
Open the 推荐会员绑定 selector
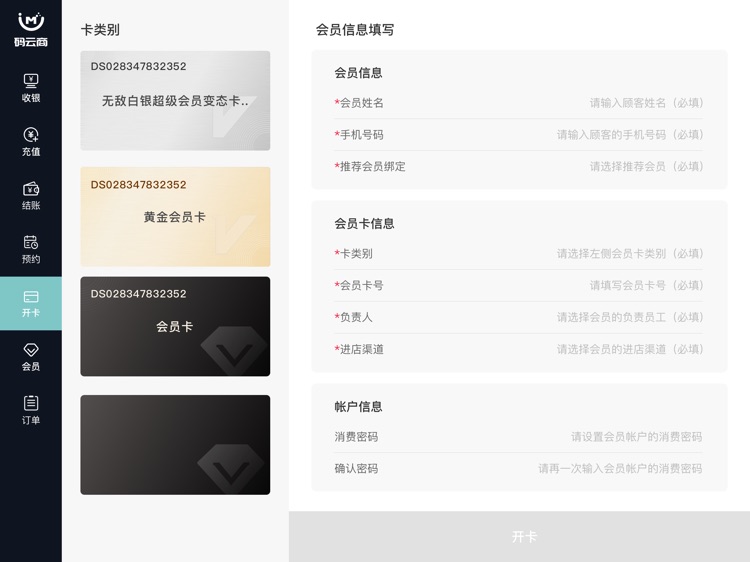(x=519, y=166)
